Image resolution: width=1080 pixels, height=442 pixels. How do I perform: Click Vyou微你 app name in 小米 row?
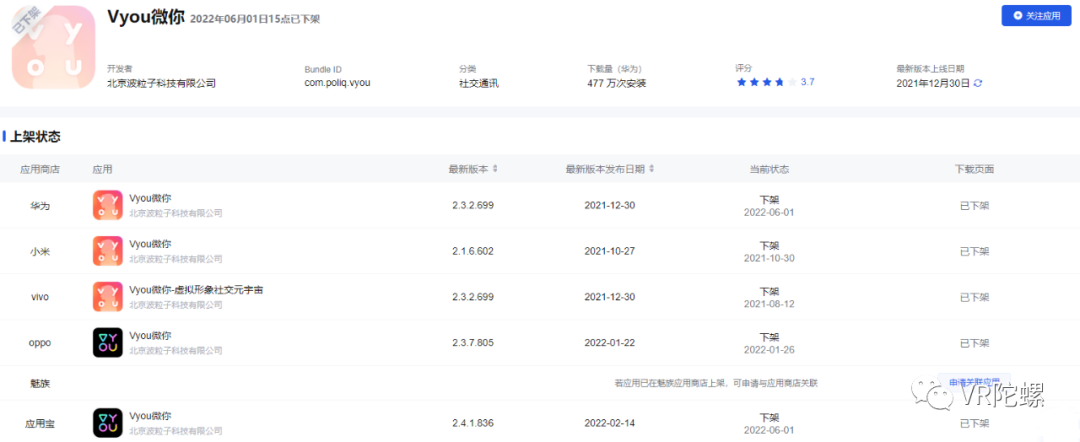pos(150,244)
